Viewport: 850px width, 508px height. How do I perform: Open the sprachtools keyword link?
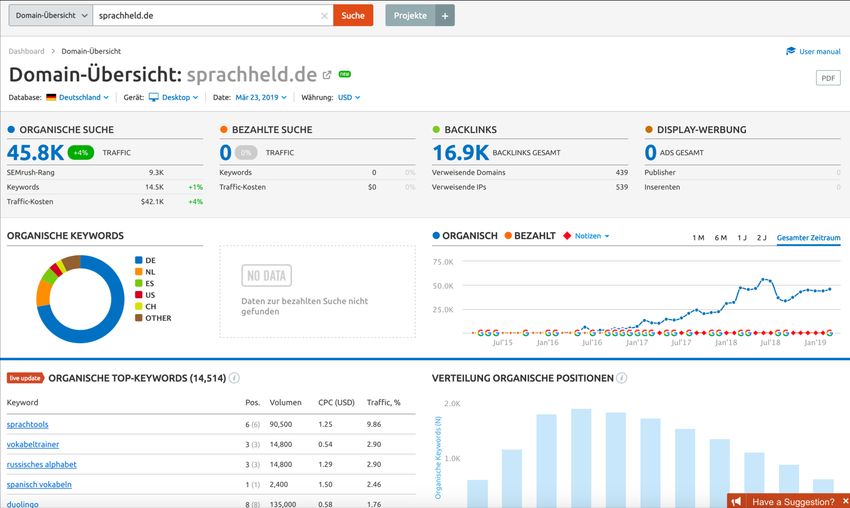[28, 425]
